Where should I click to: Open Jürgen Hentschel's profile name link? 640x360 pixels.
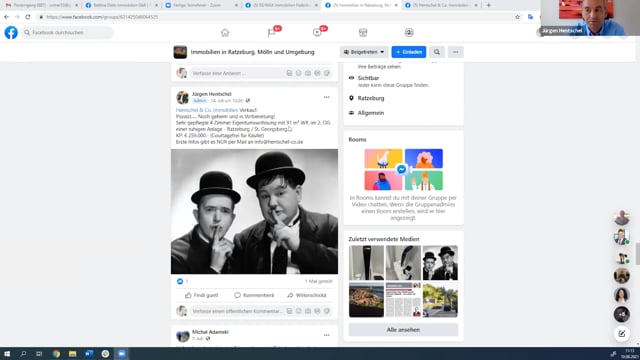[x=211, y=94]
